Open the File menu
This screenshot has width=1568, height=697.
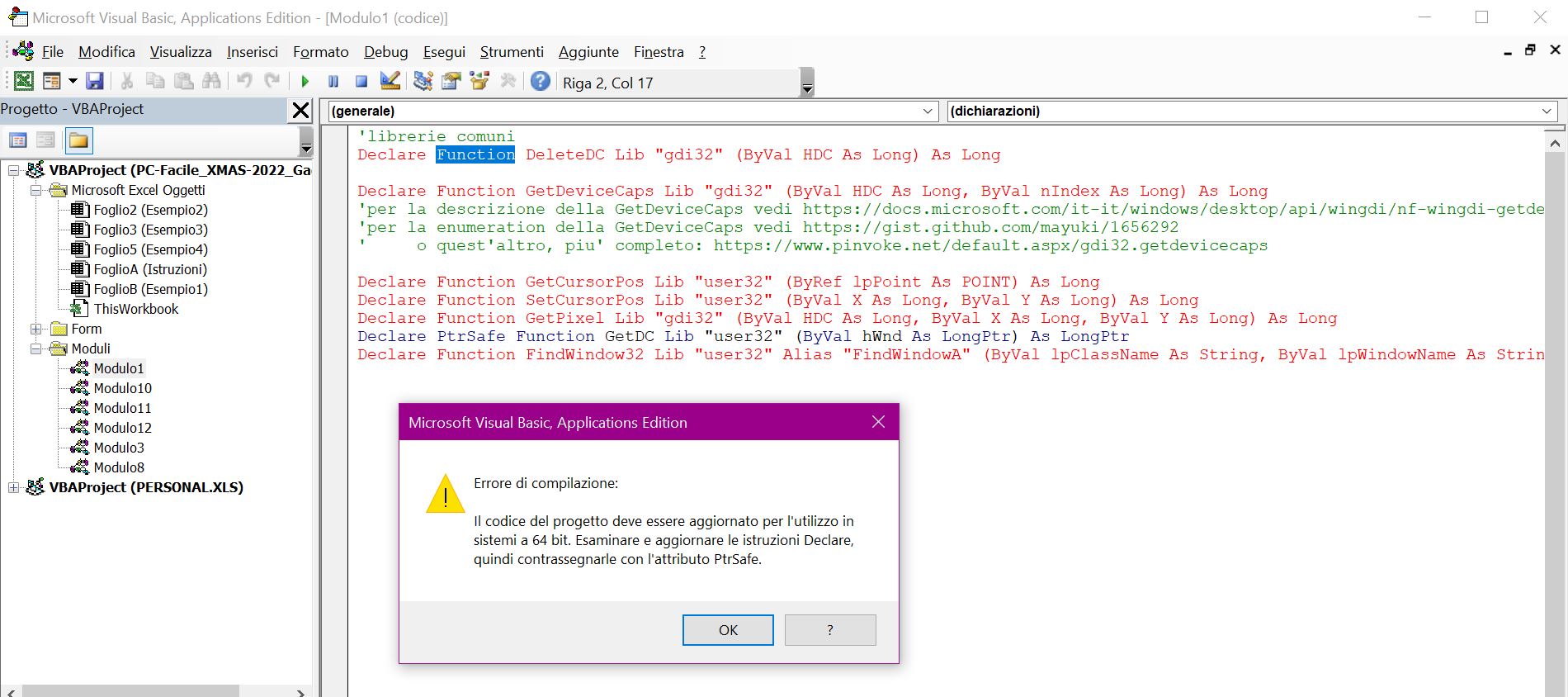pos(53,52)
